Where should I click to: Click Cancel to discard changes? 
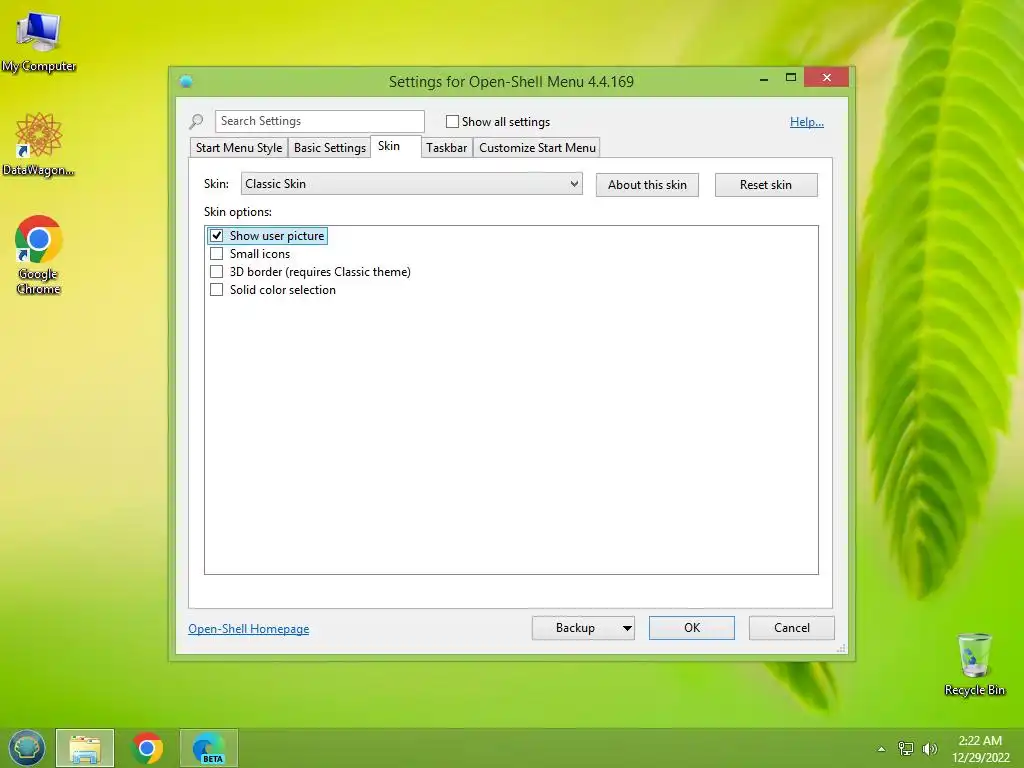pos(792,628)
